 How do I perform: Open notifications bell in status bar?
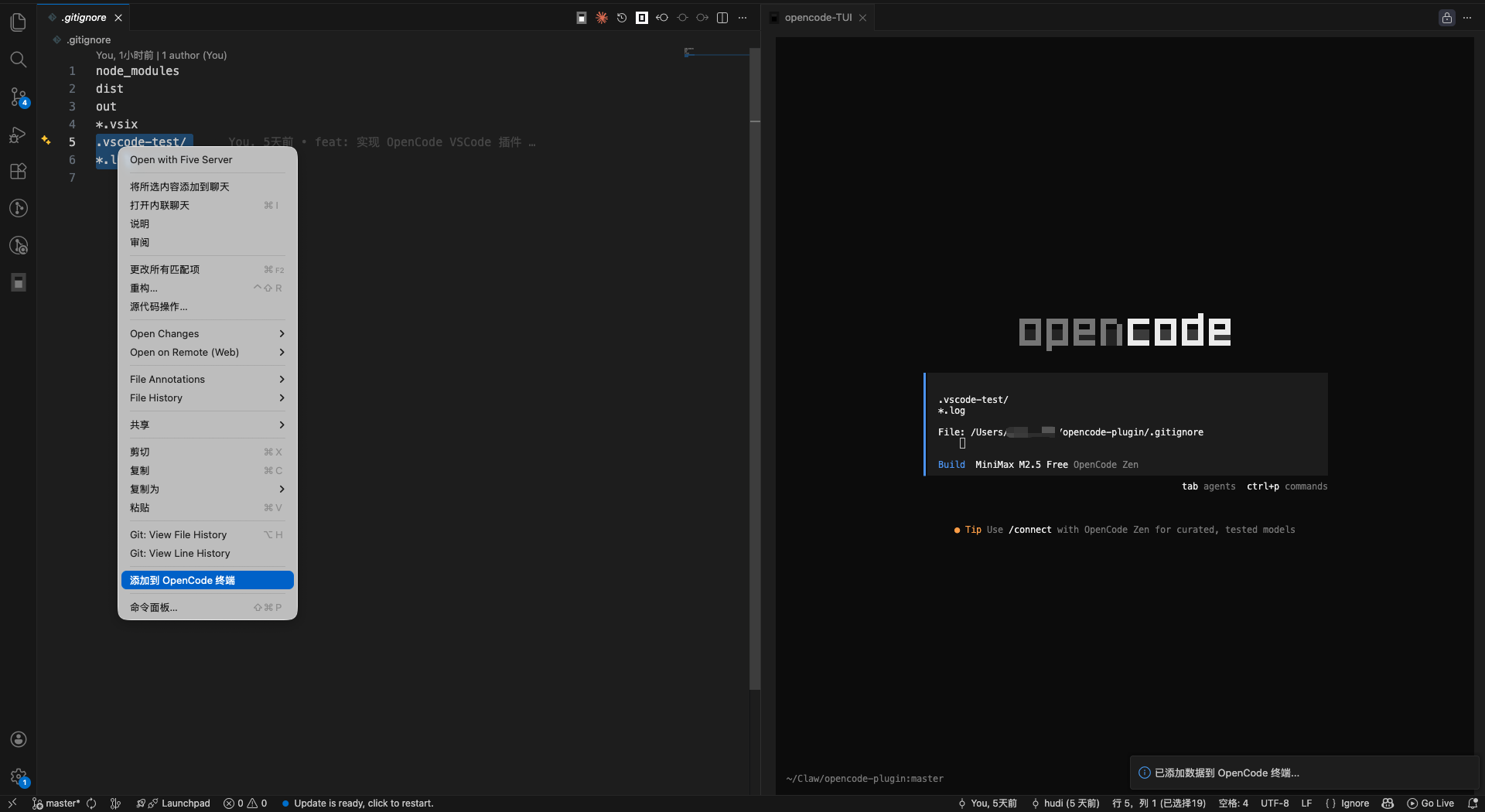(x=1473, y=803)
